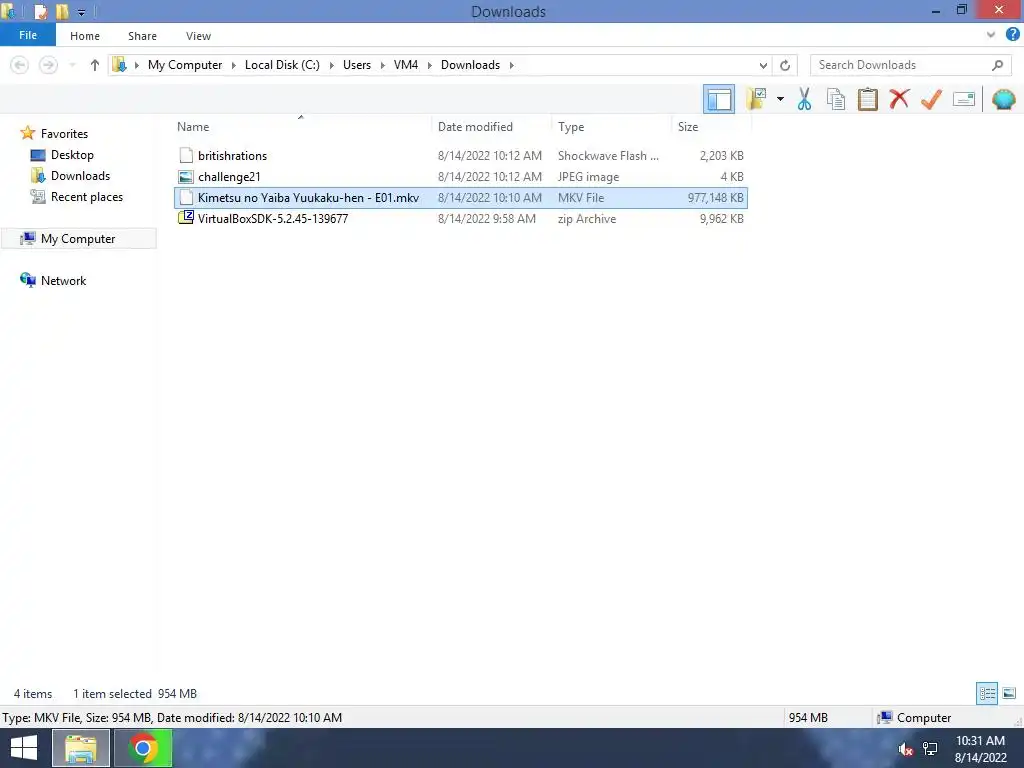Click the folder options icon in toolbar
The width and height of the screenshot is (1024, 768).
[x=756, y=99]
